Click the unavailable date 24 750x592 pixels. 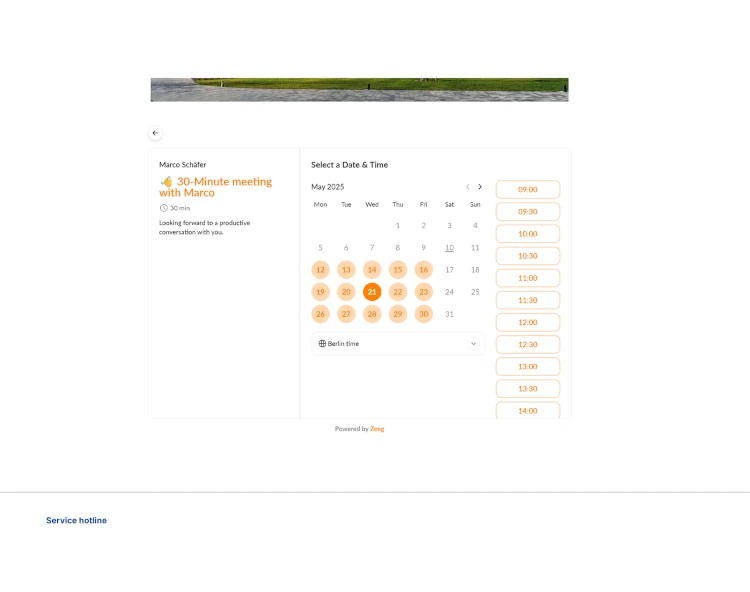[x=450, y=292]
